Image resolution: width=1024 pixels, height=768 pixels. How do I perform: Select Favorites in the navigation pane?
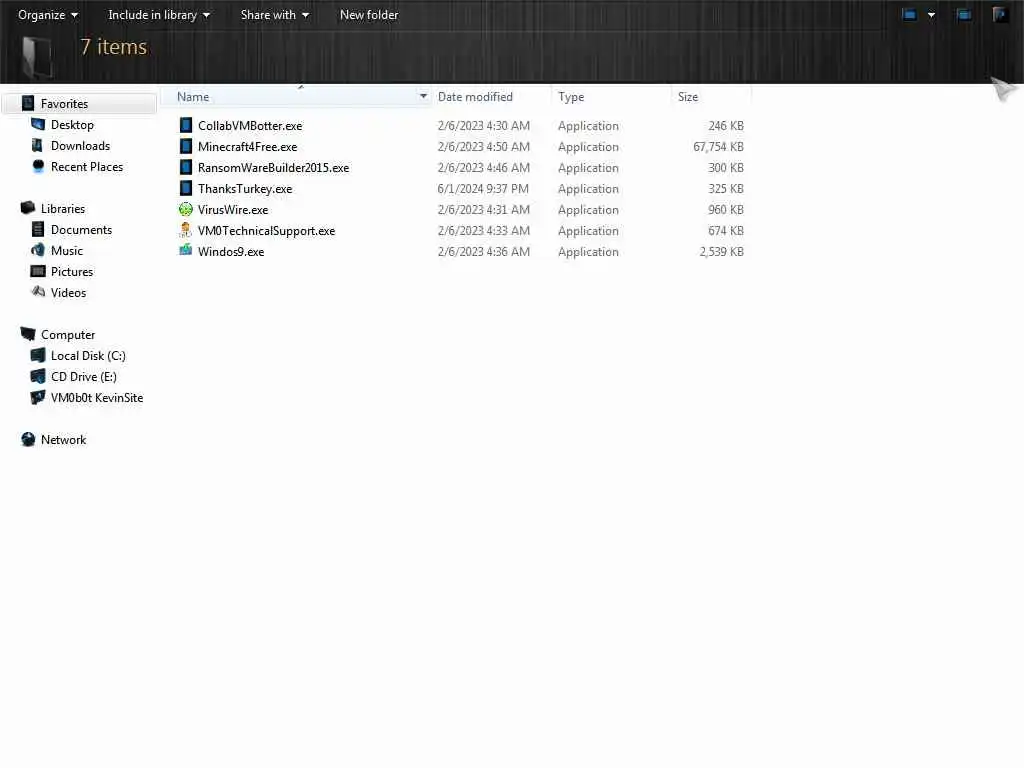[x=64, y=104]
